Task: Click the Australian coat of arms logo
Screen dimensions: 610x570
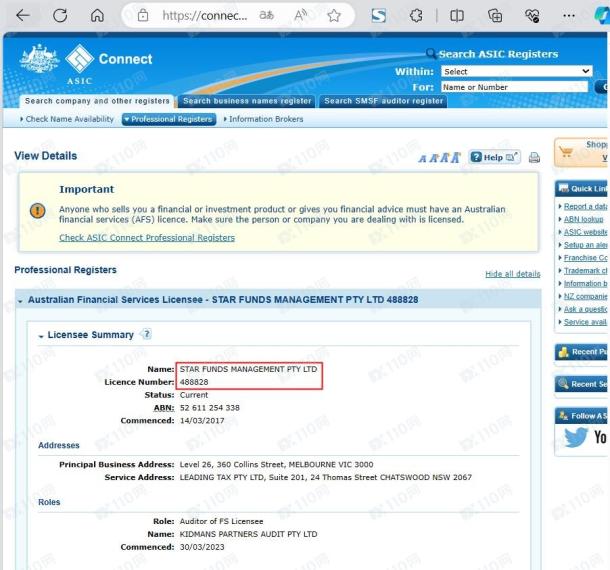Action: (x=40, y=58)
